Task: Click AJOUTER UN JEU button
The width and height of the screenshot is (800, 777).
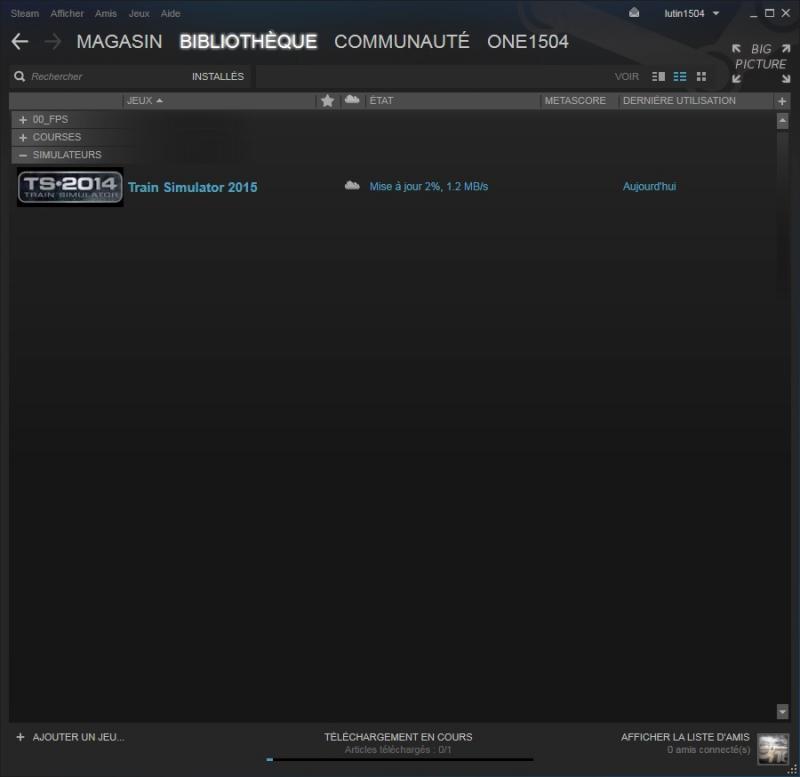Action: click(78, 737)
